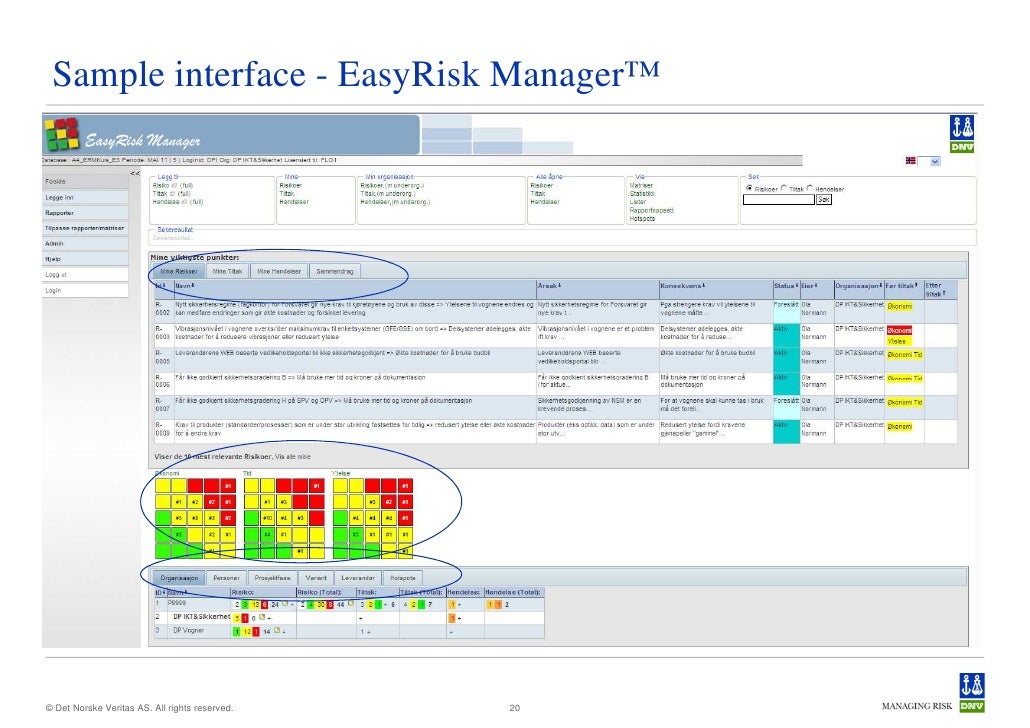Screen dimensions: 1030x728
Task: Click top-right red cell in Økonomi matrix
Action: [x=228, y=486]
